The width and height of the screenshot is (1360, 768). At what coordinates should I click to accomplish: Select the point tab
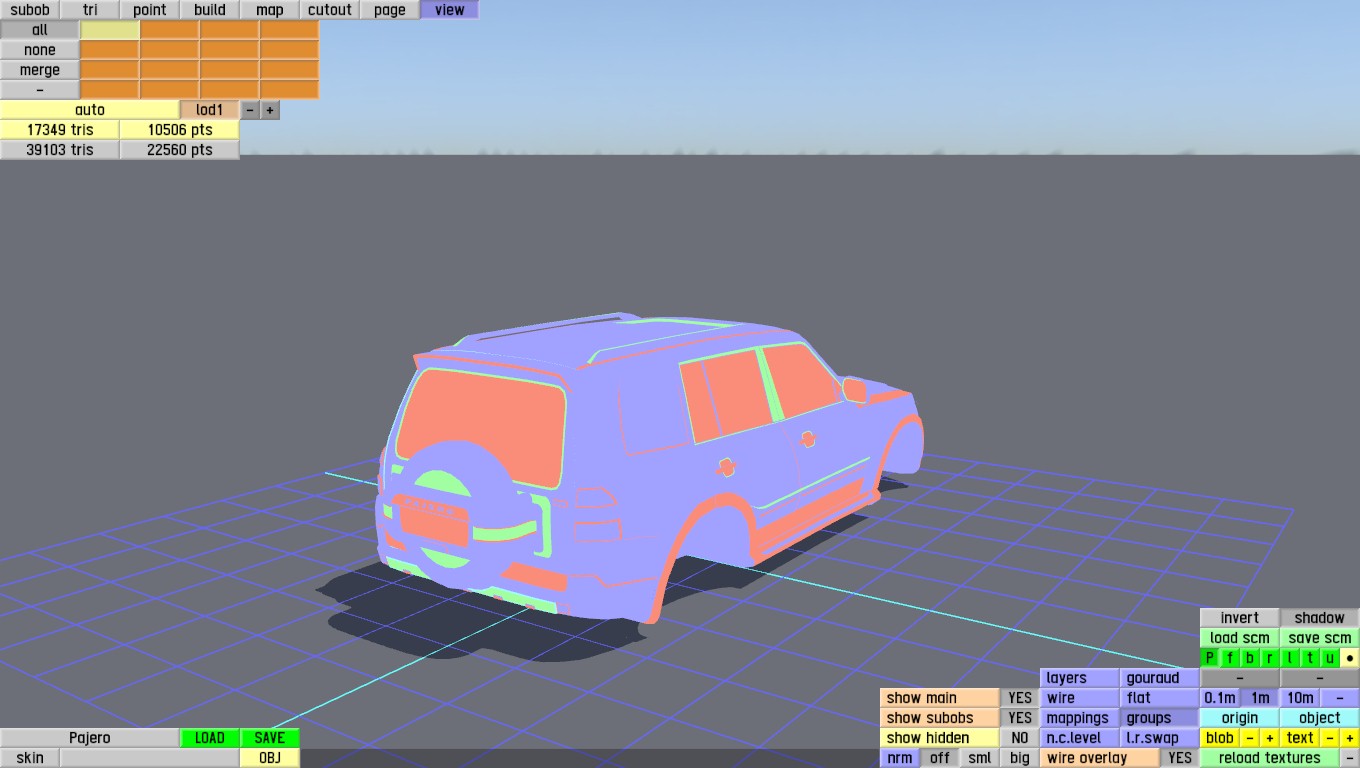tap(150, 10)
